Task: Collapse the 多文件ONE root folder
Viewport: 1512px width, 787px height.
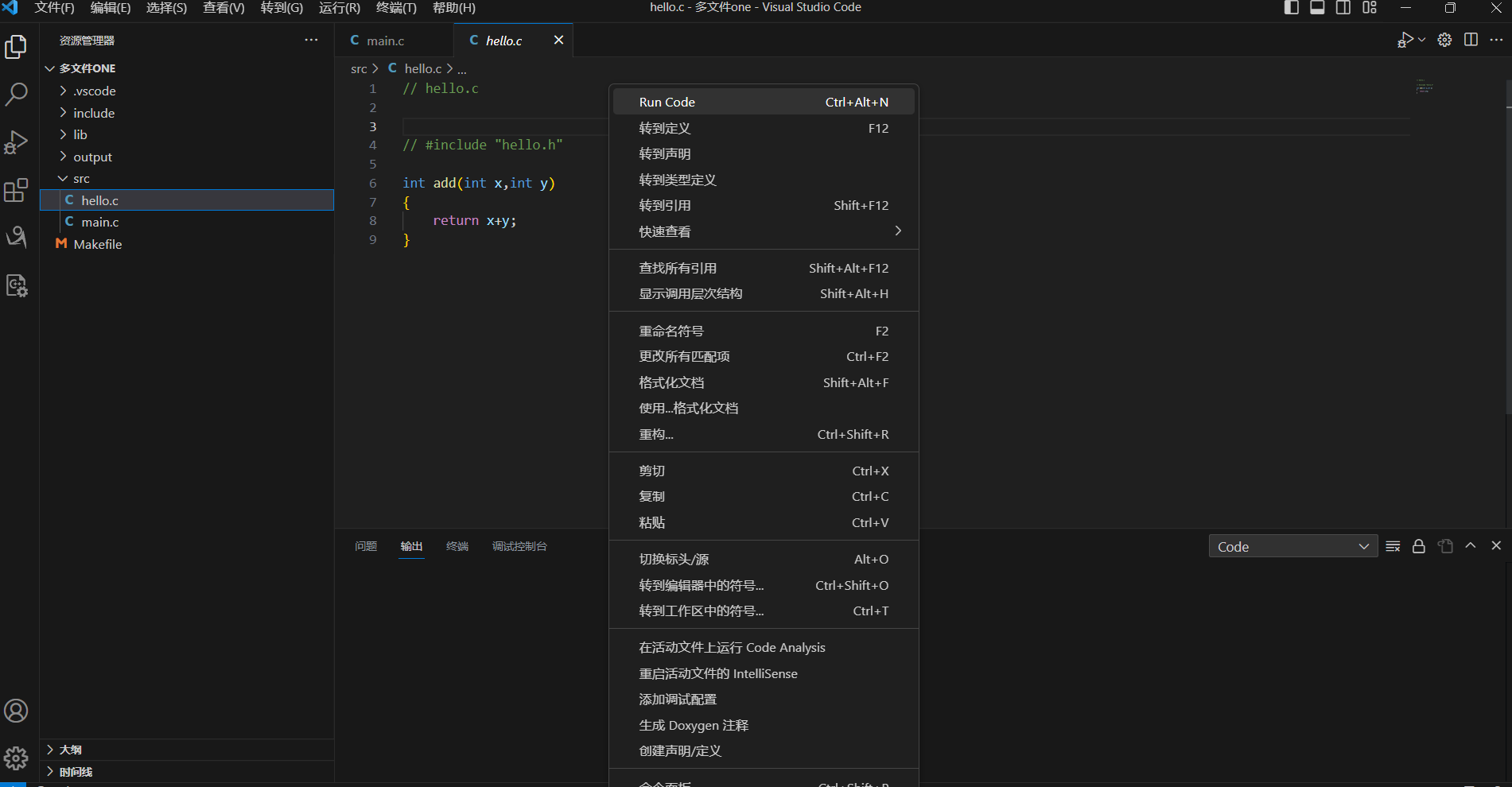Action: point(187,68)
